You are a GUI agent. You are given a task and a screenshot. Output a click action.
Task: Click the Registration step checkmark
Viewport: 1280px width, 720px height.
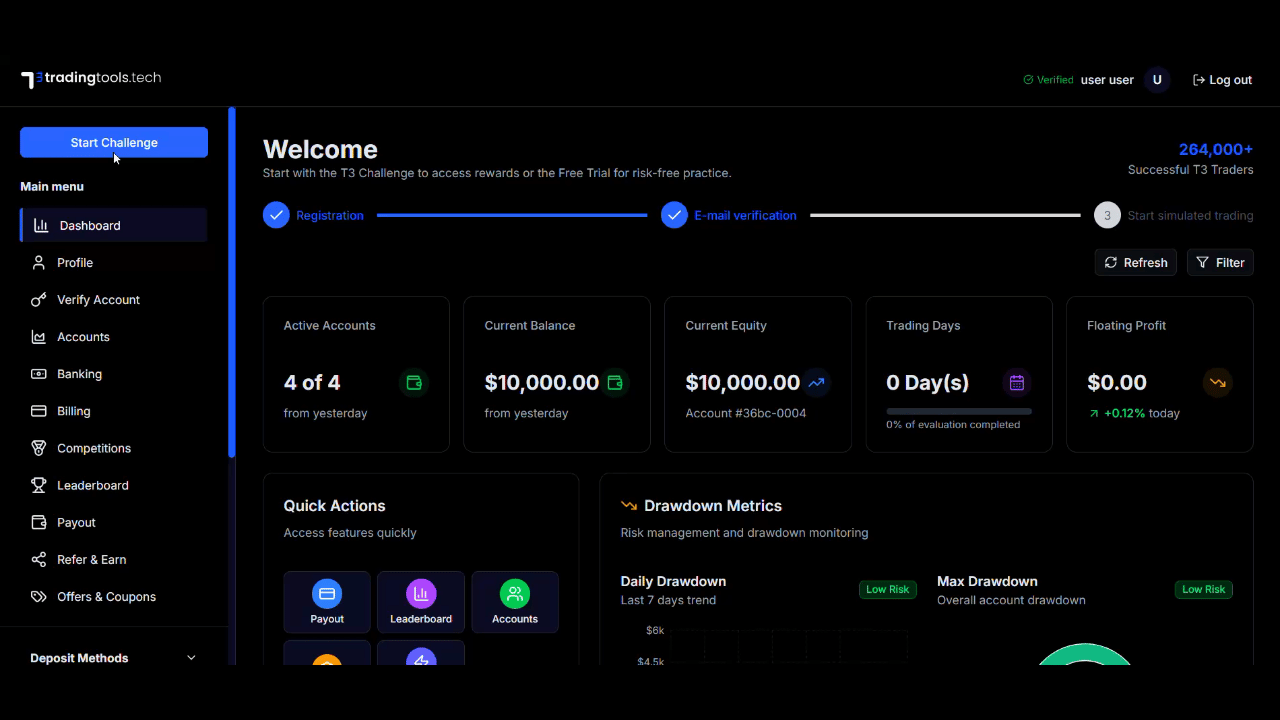(x=276, y=215)
